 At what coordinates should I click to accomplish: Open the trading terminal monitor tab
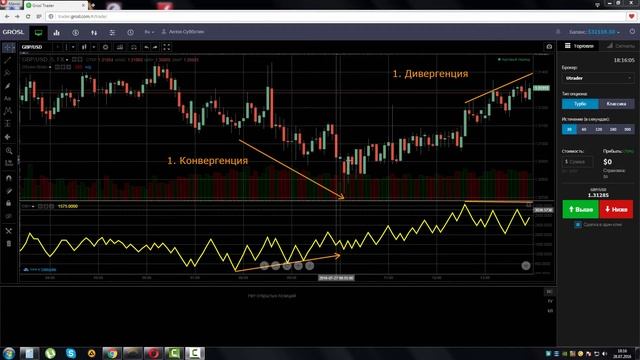38,33
